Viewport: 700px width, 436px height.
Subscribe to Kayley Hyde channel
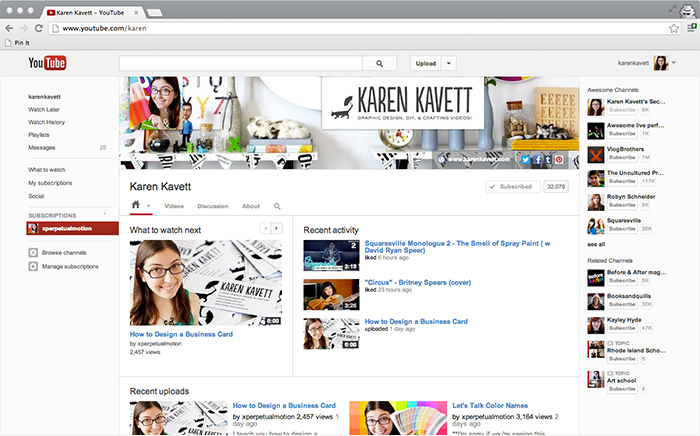coord(622,328)
